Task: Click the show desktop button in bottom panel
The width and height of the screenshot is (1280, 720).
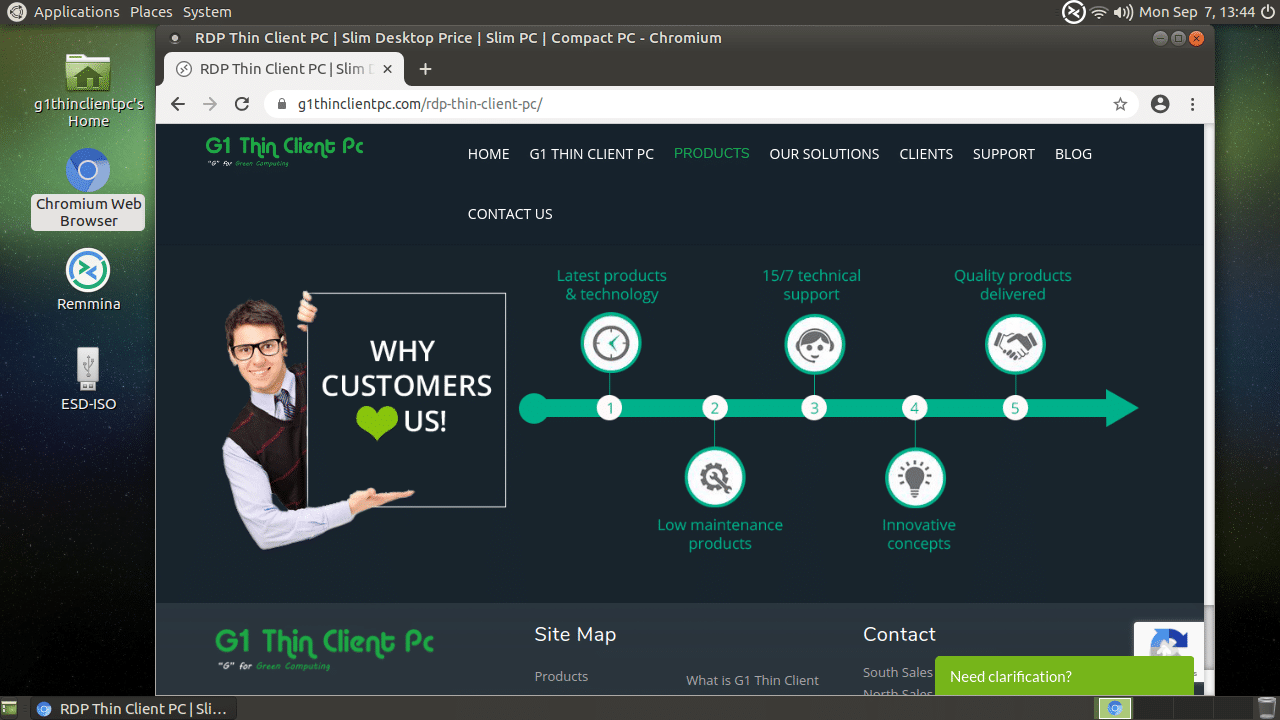Action: (9, 708)
